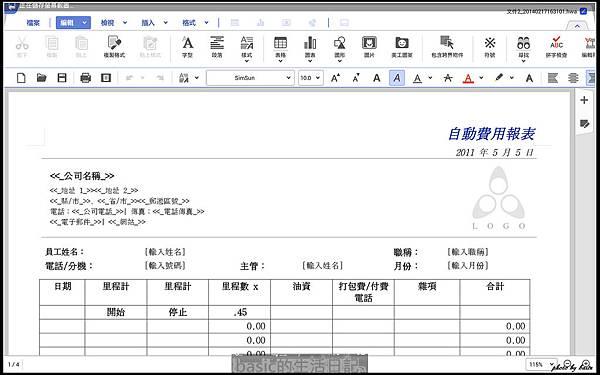The height and width of the screenshot is (375, 600).
Task: Click the printer icon
Action: (x=86, y=78)
